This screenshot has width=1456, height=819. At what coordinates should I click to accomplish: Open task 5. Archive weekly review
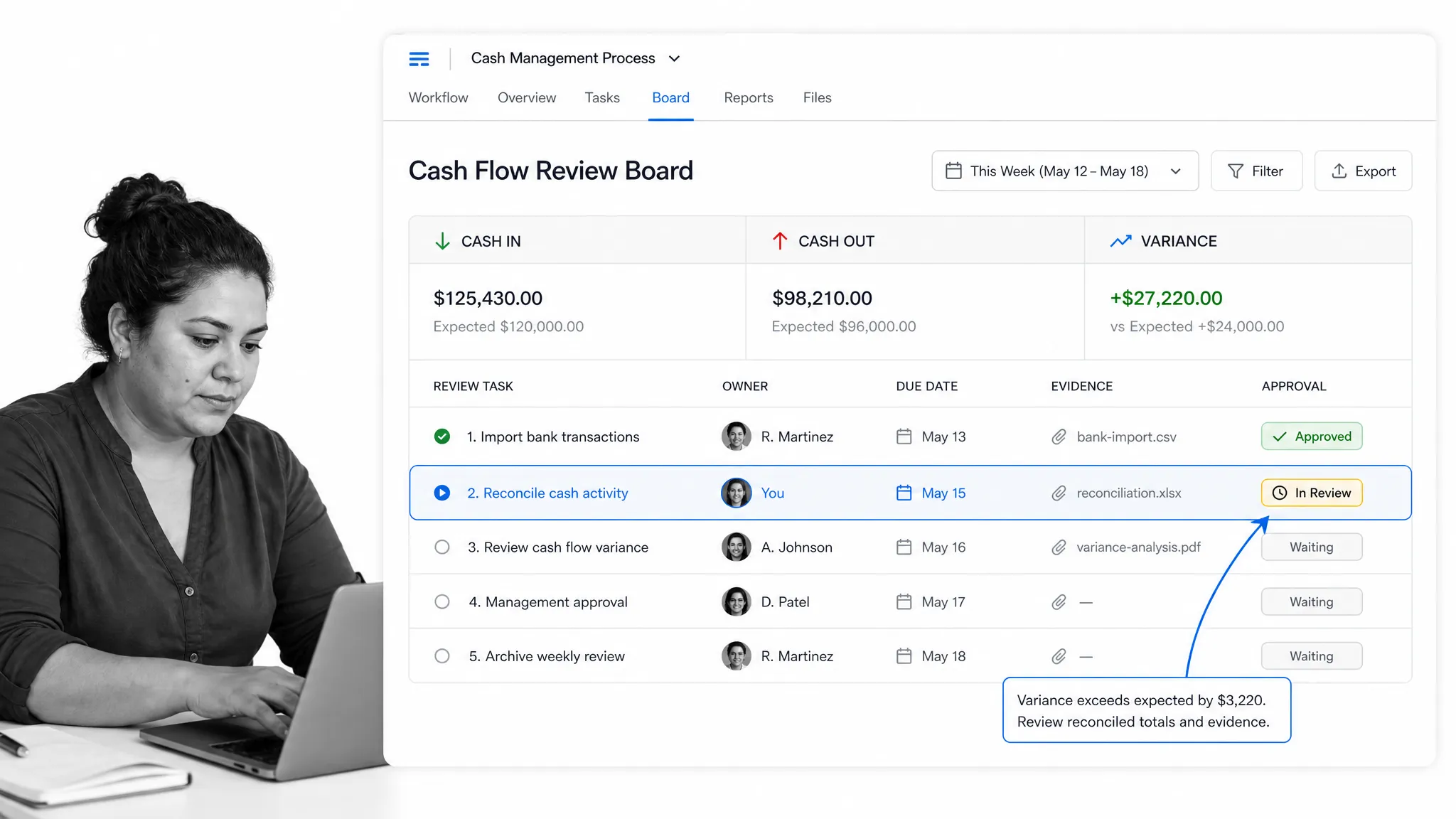click(x=547, y=655)
